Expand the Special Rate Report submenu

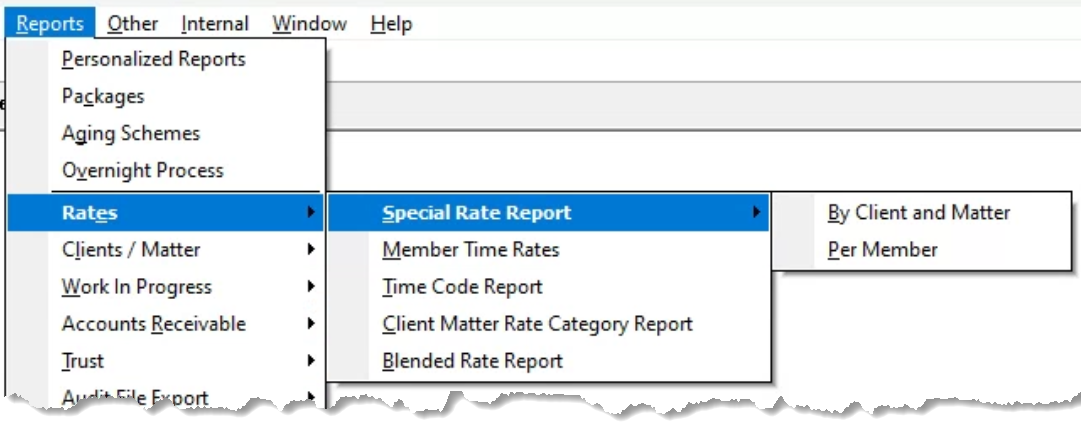tap(548, 212)
